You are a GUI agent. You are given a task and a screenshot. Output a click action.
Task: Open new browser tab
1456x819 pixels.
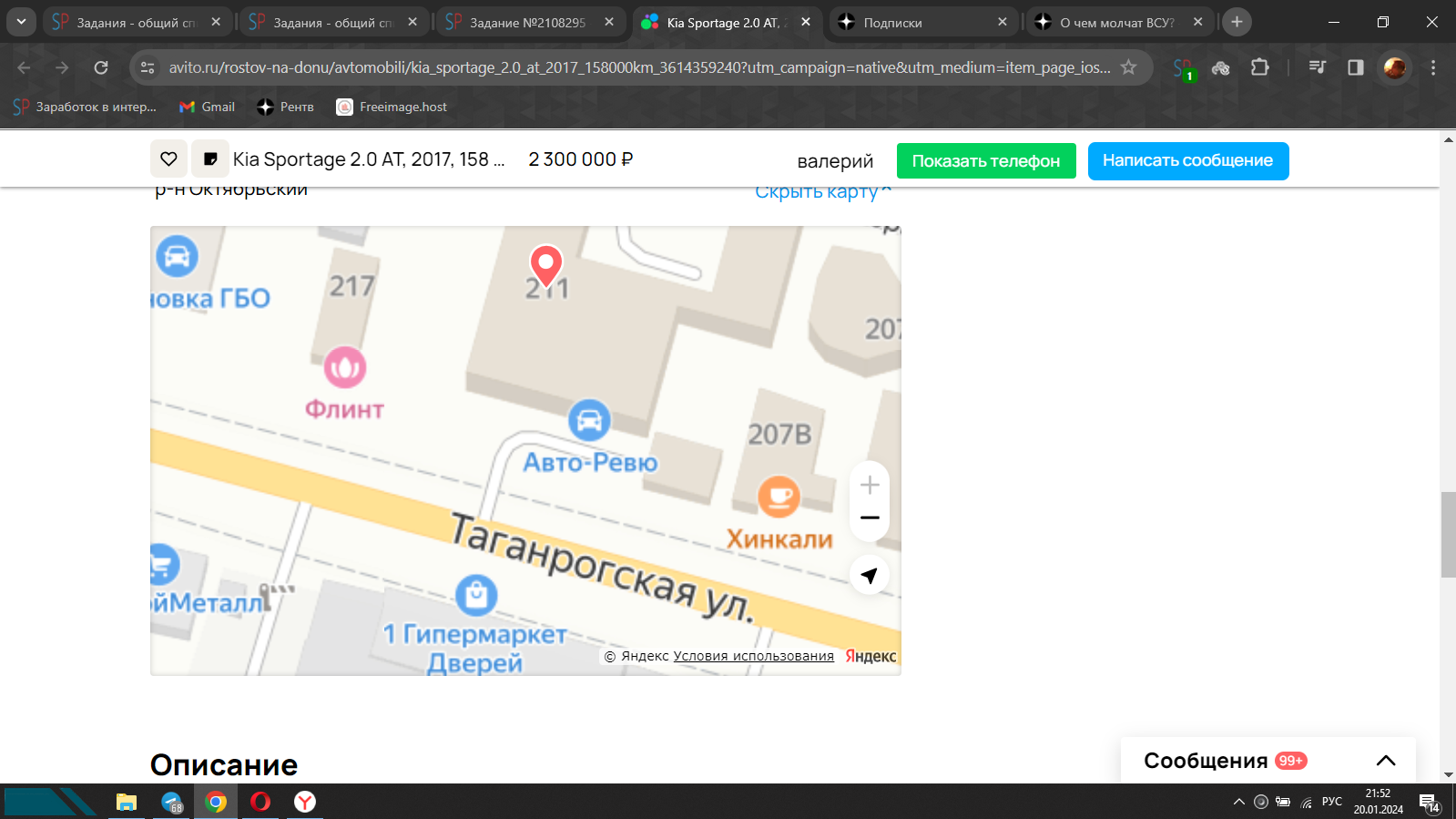1237,22
